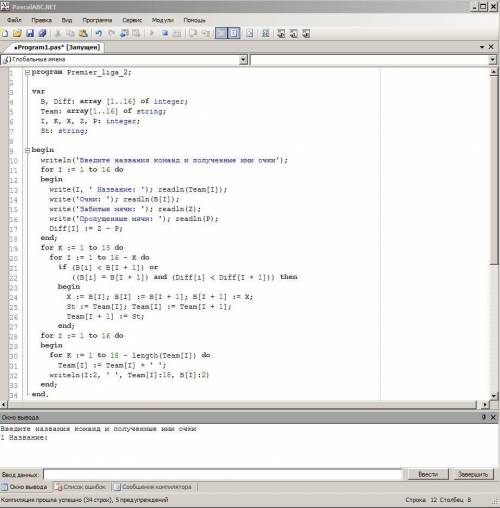500x508 pixels.
Task: Click the Ввести button
Action: click(x=428, y=474)
